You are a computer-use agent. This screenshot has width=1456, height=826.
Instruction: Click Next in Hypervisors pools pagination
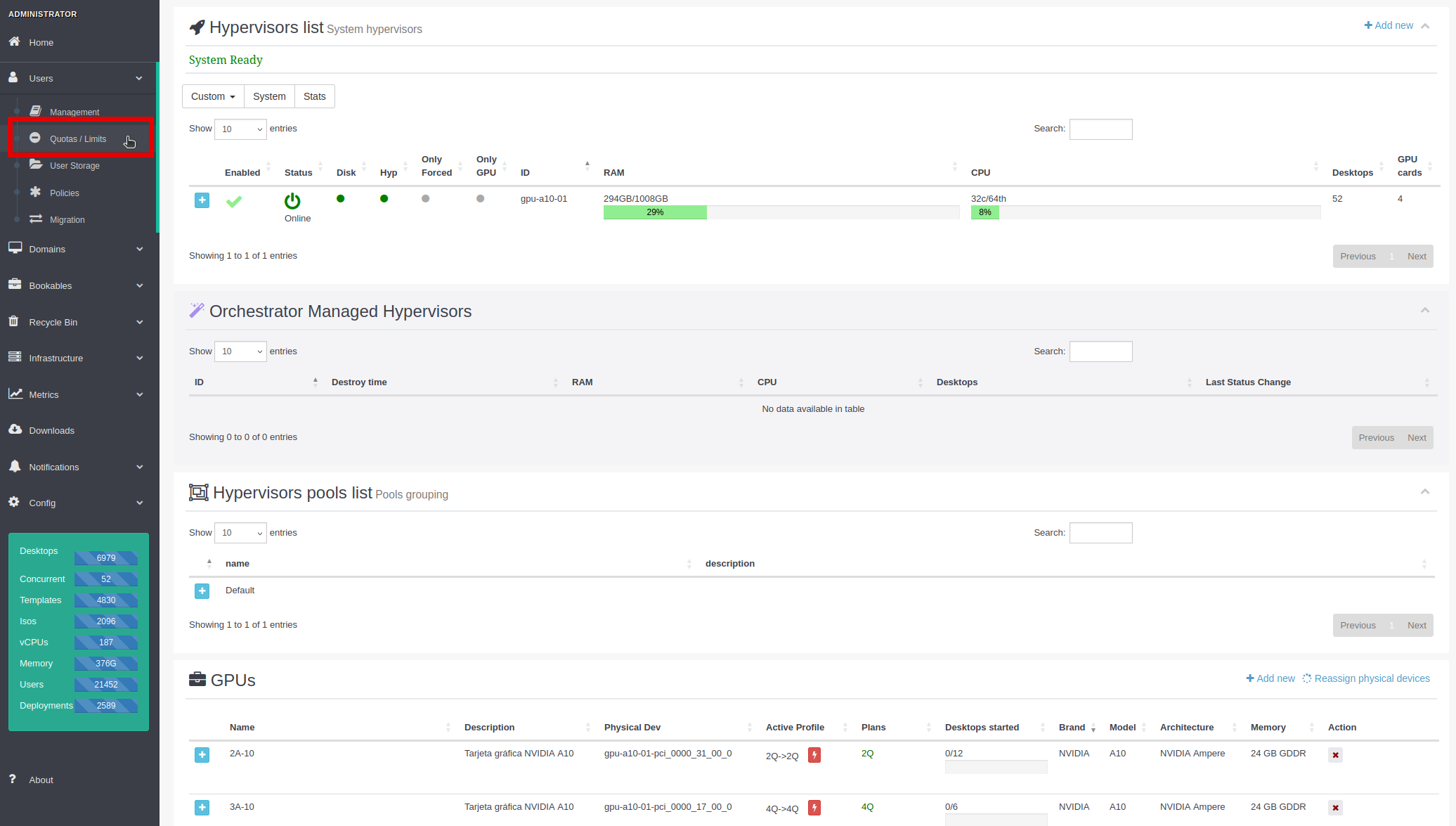pos(1416,625)
